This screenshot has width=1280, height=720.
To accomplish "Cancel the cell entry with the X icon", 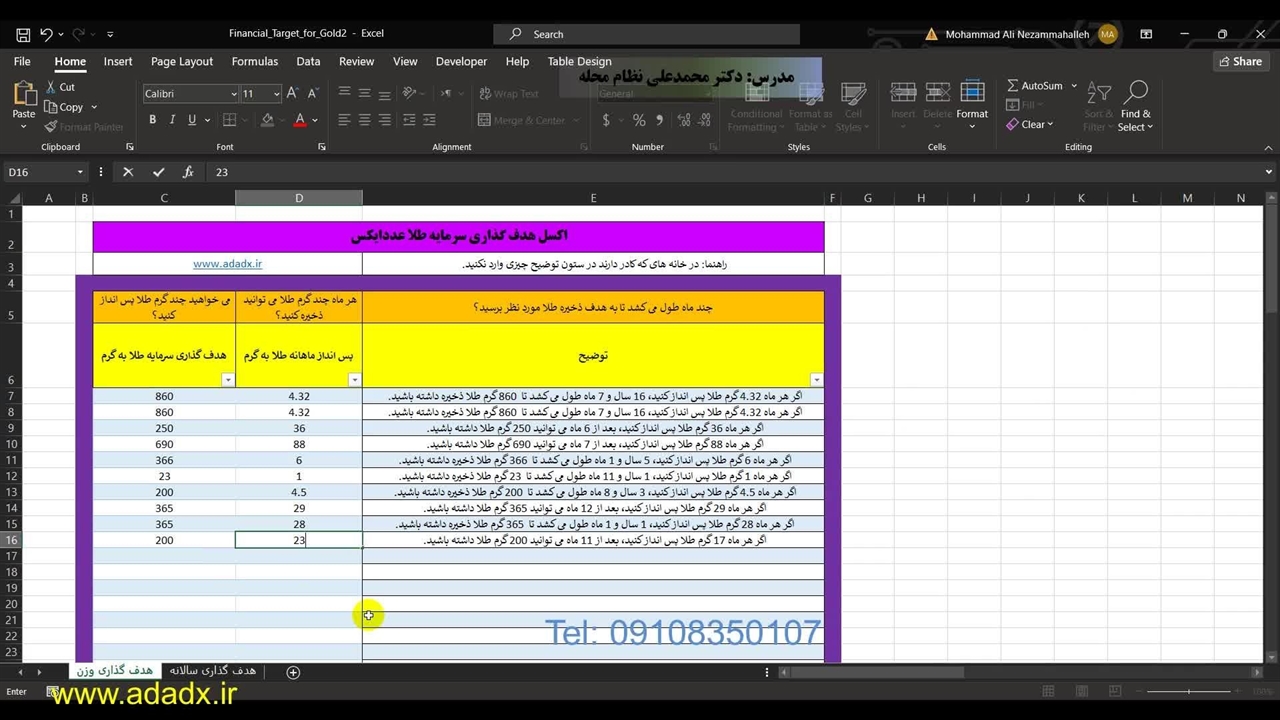I will [128, 172].
